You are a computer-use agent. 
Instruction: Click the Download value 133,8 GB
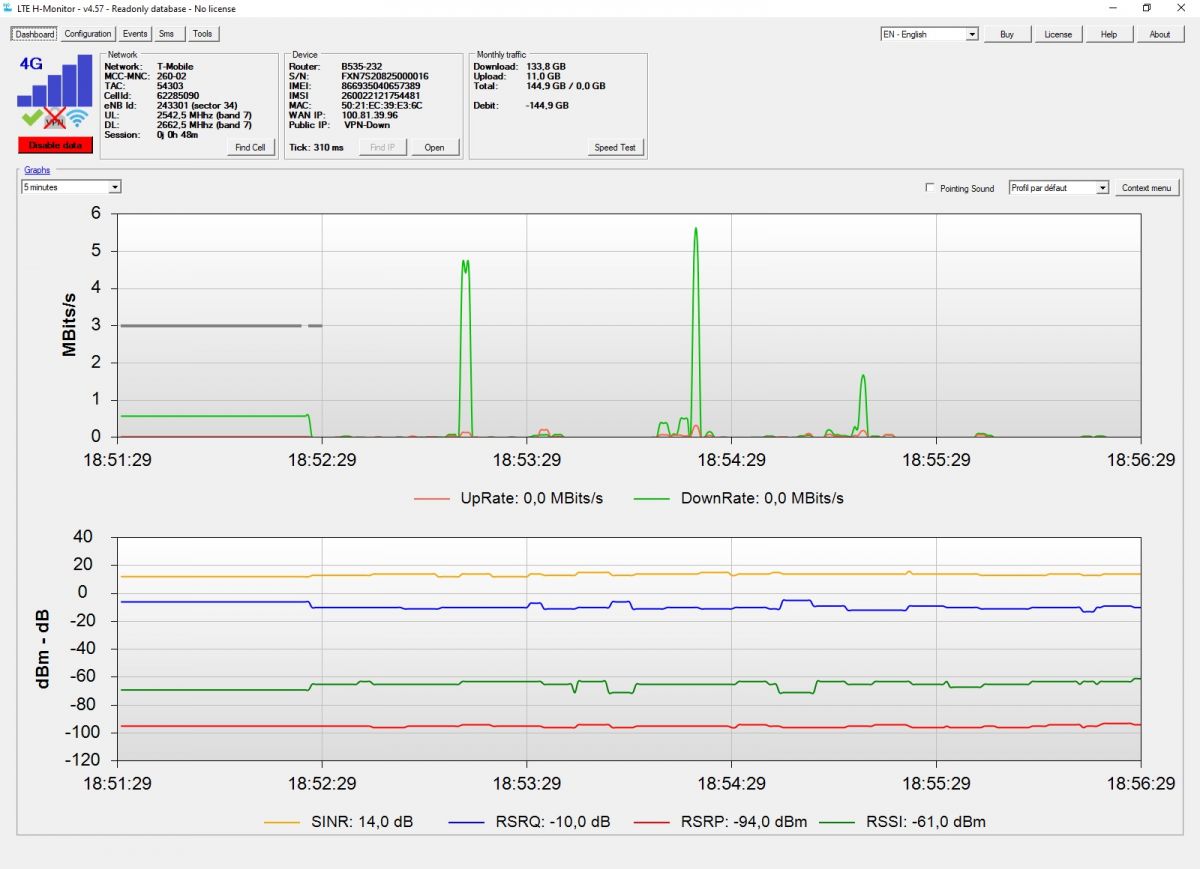pyautogui.click(x=548, y=67)
